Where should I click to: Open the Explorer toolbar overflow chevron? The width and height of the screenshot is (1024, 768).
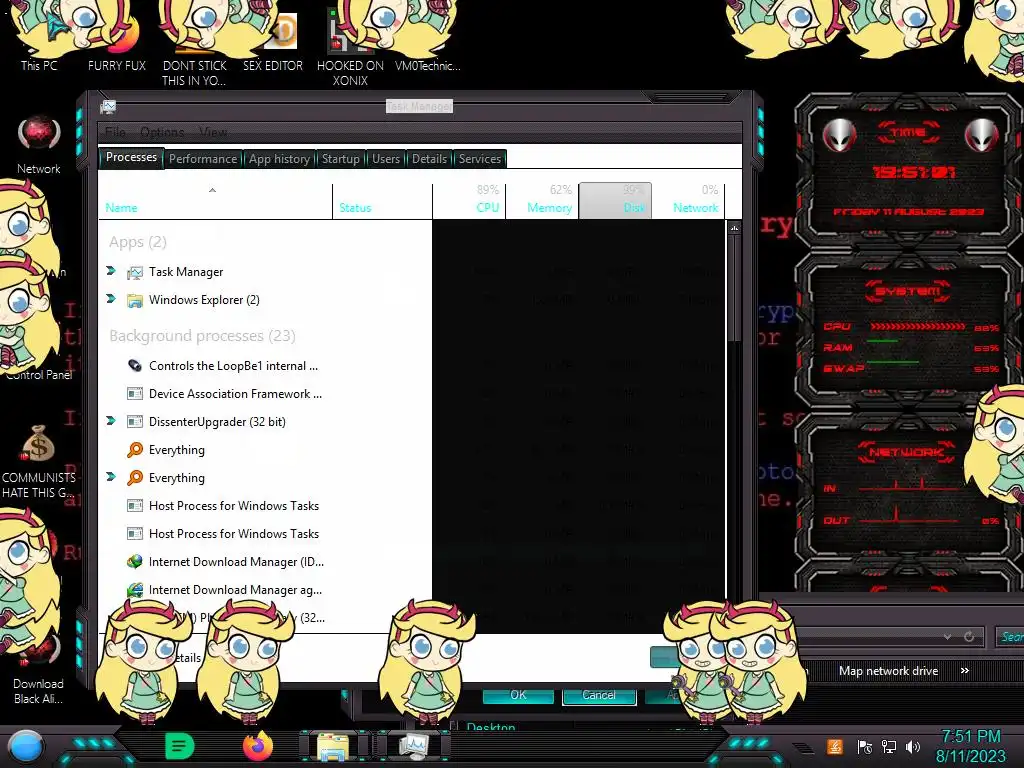(965, 671)
